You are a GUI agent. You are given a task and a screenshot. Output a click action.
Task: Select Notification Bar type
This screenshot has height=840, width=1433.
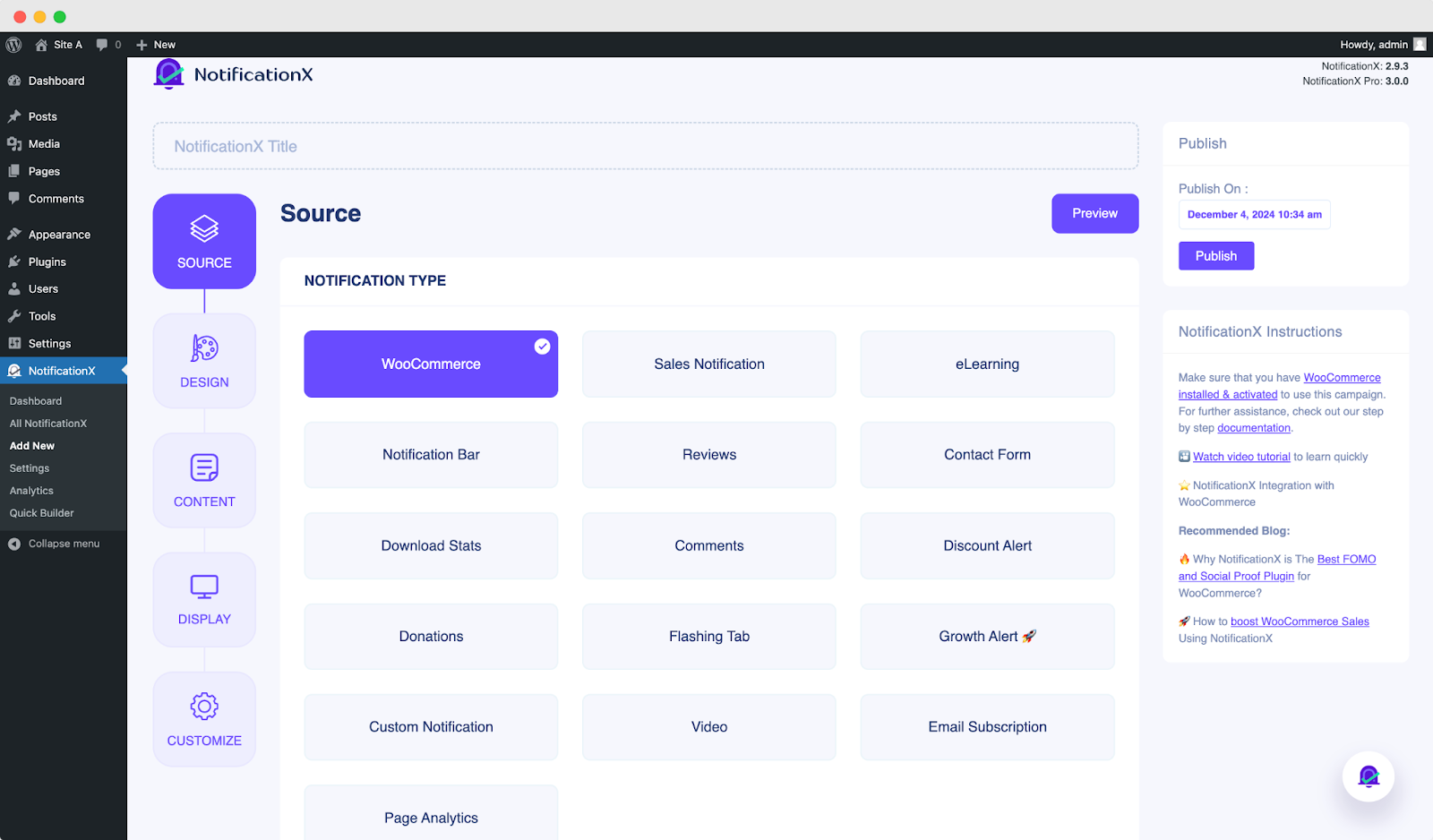click(x=431, y=455)
